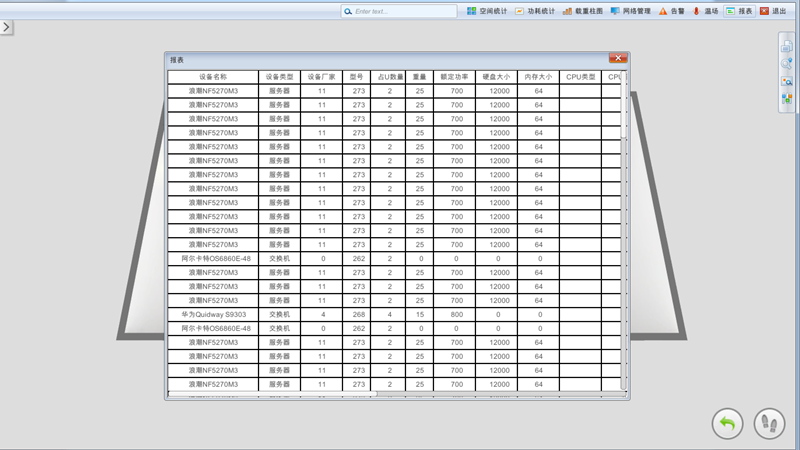Select the 华为Quidway S9303 table row

tap(213, 314)
